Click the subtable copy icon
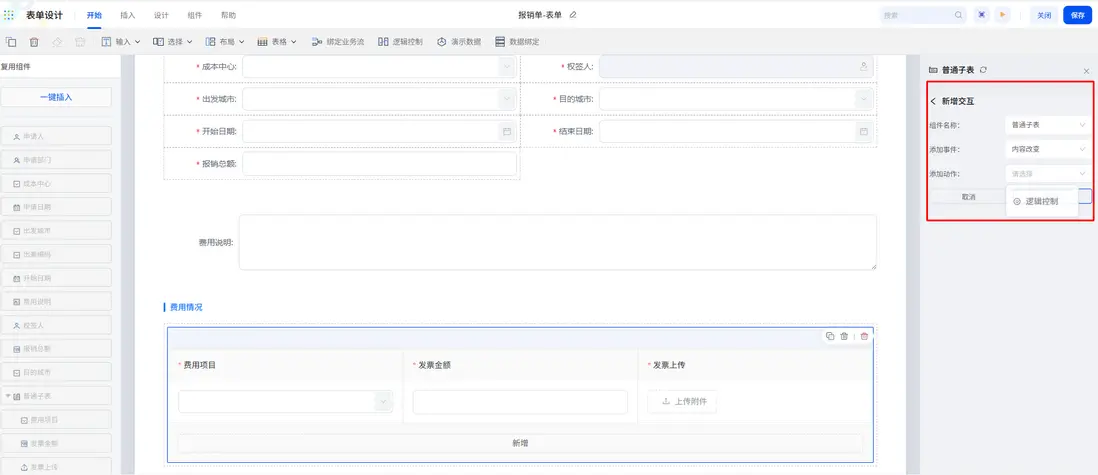 tap(830, 336)
